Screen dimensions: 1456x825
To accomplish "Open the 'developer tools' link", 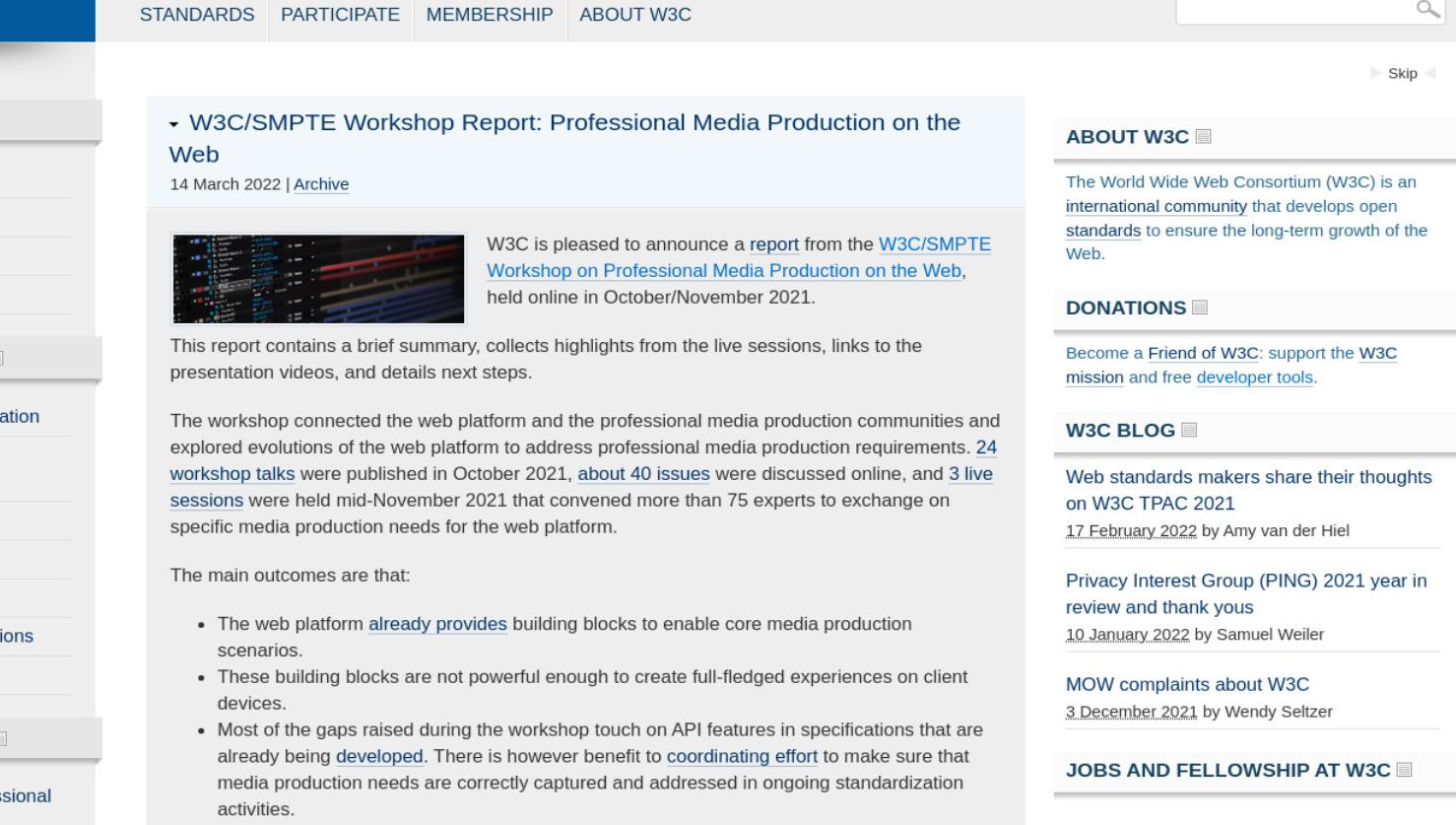I will pyautogui.click(x=1255, y=377).
